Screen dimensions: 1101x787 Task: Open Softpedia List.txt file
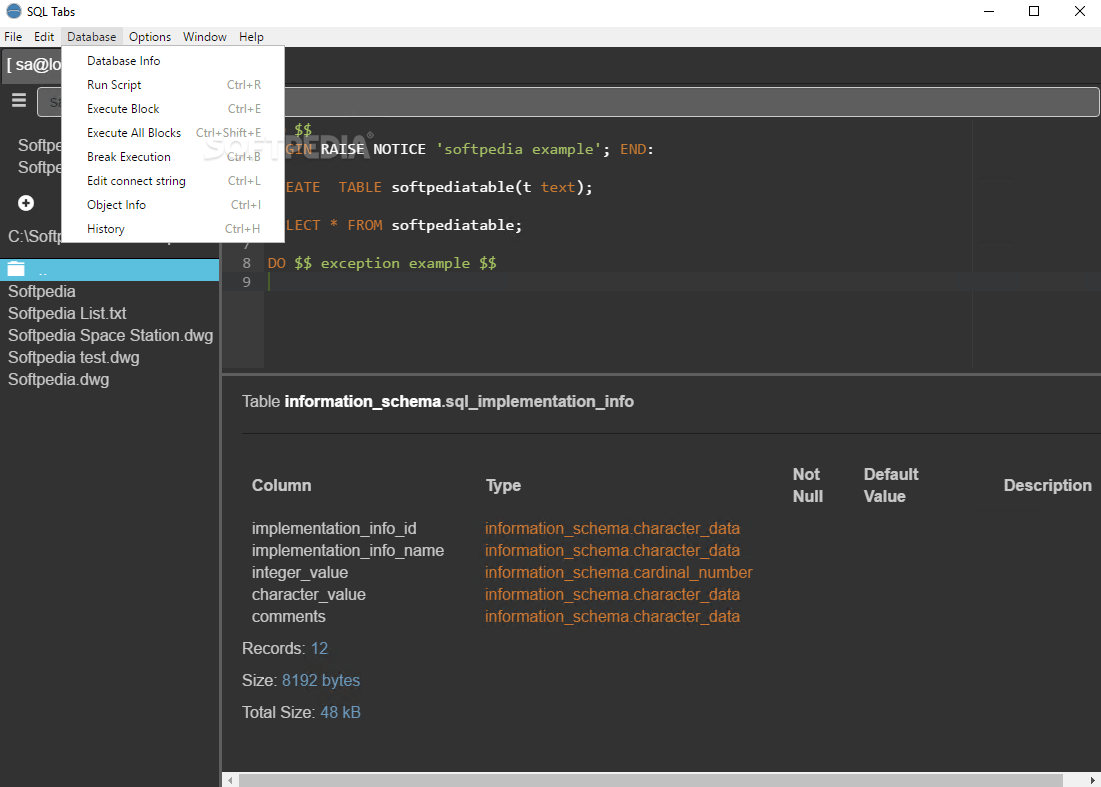click(x=67, y=314)
